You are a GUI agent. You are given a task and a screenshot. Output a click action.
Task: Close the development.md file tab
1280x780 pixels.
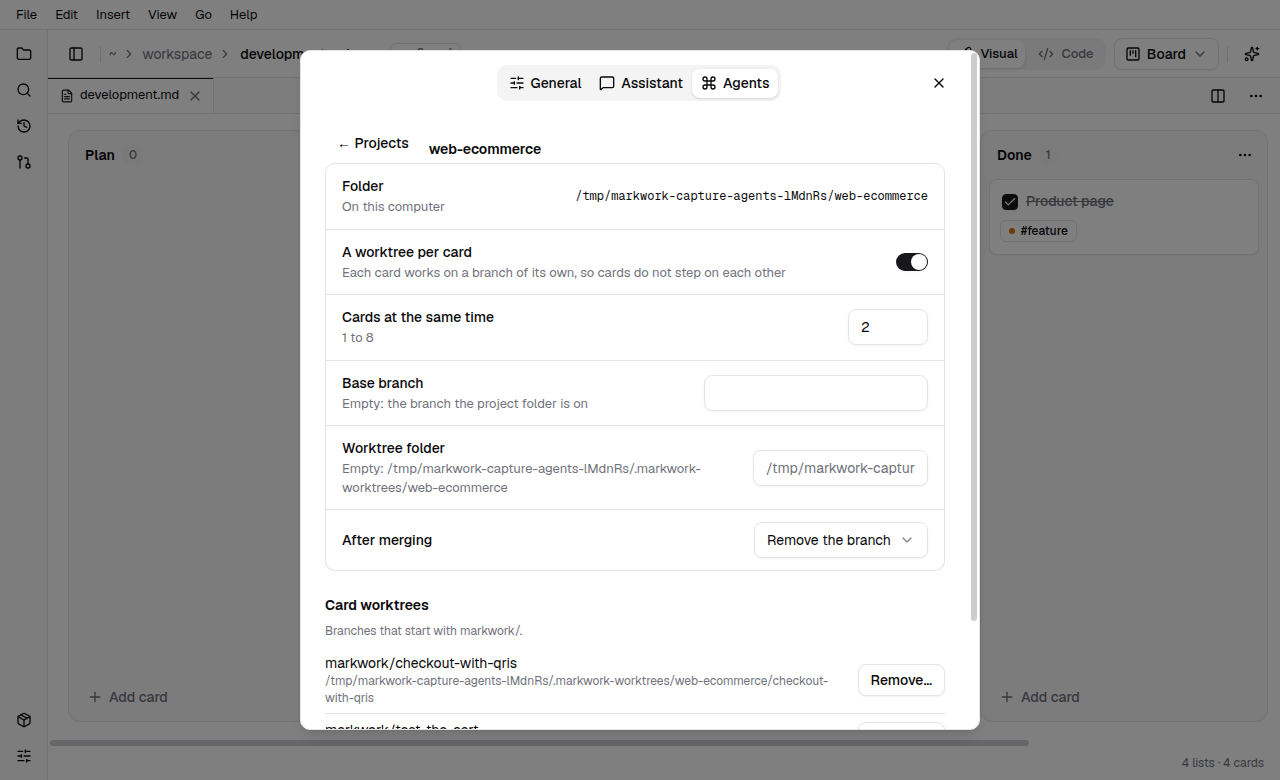point(195,96)
